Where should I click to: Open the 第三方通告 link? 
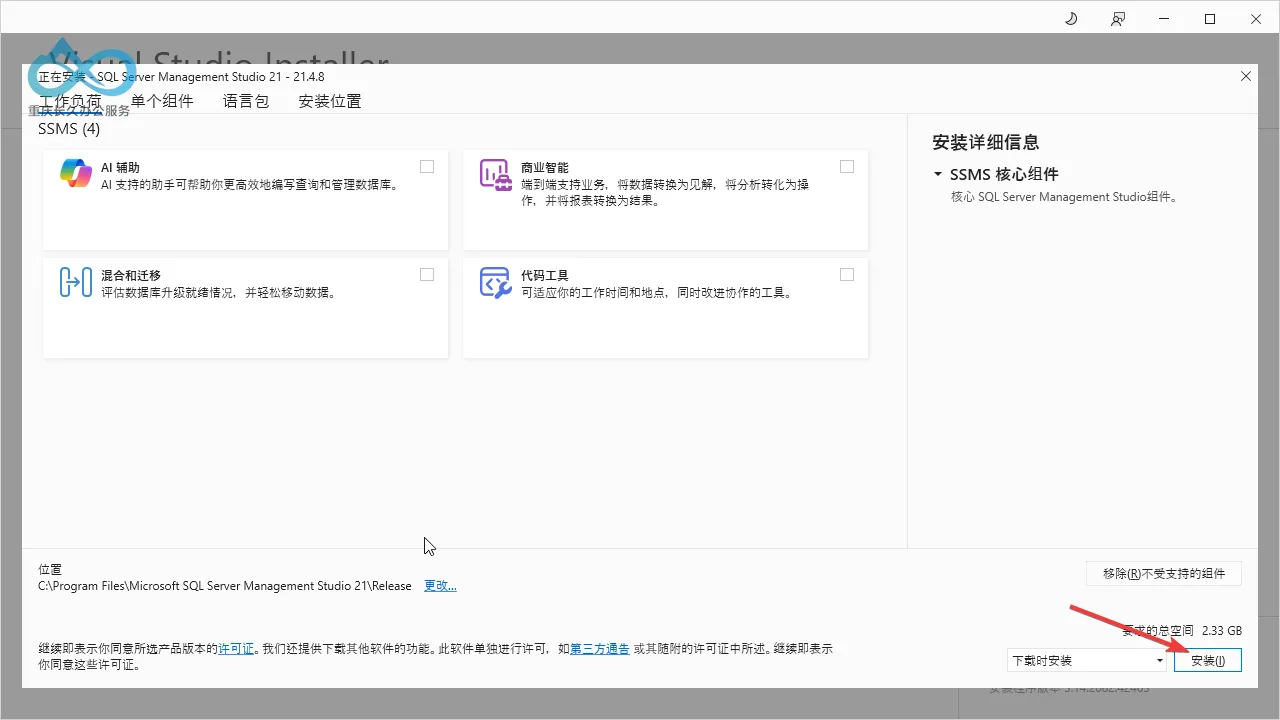(600, 649)
